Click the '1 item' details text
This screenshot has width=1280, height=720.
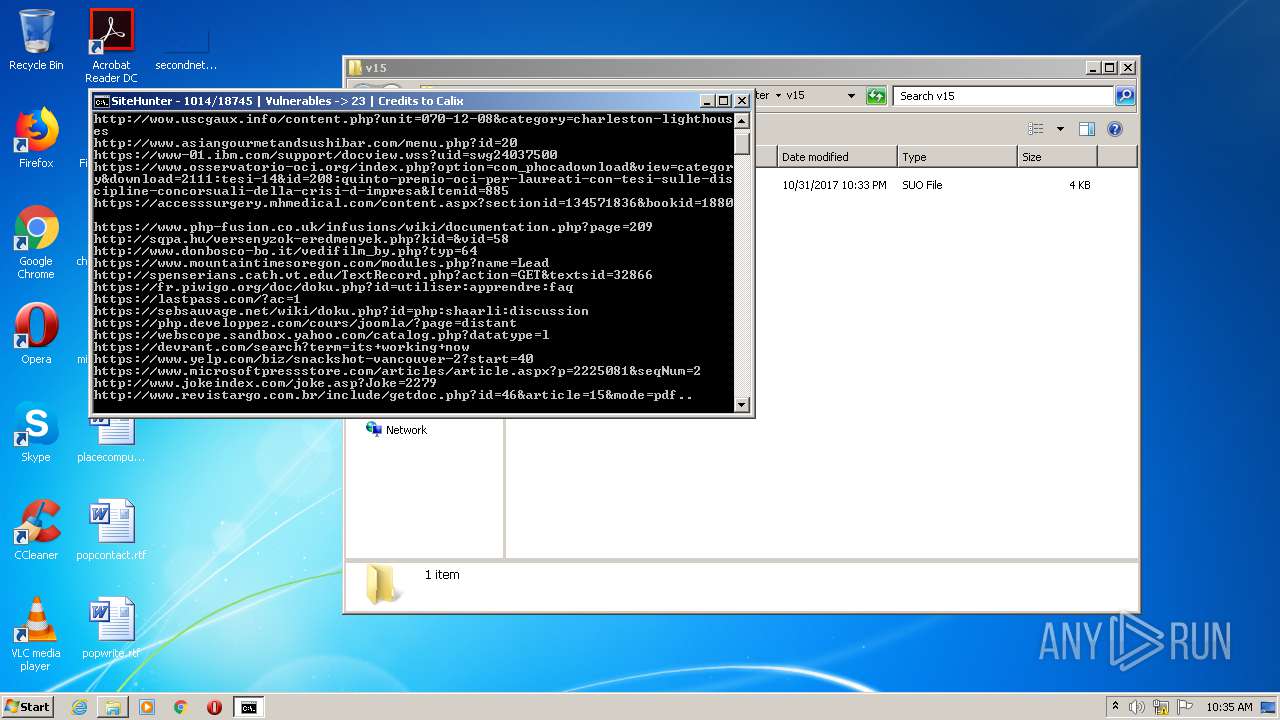point(442,575)
